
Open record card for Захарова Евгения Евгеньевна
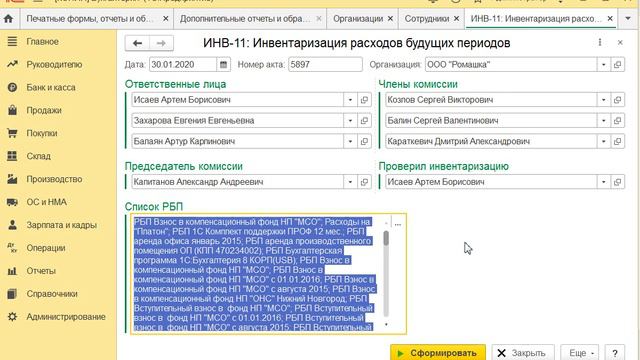pyautogui.click(x=364, y=120)
